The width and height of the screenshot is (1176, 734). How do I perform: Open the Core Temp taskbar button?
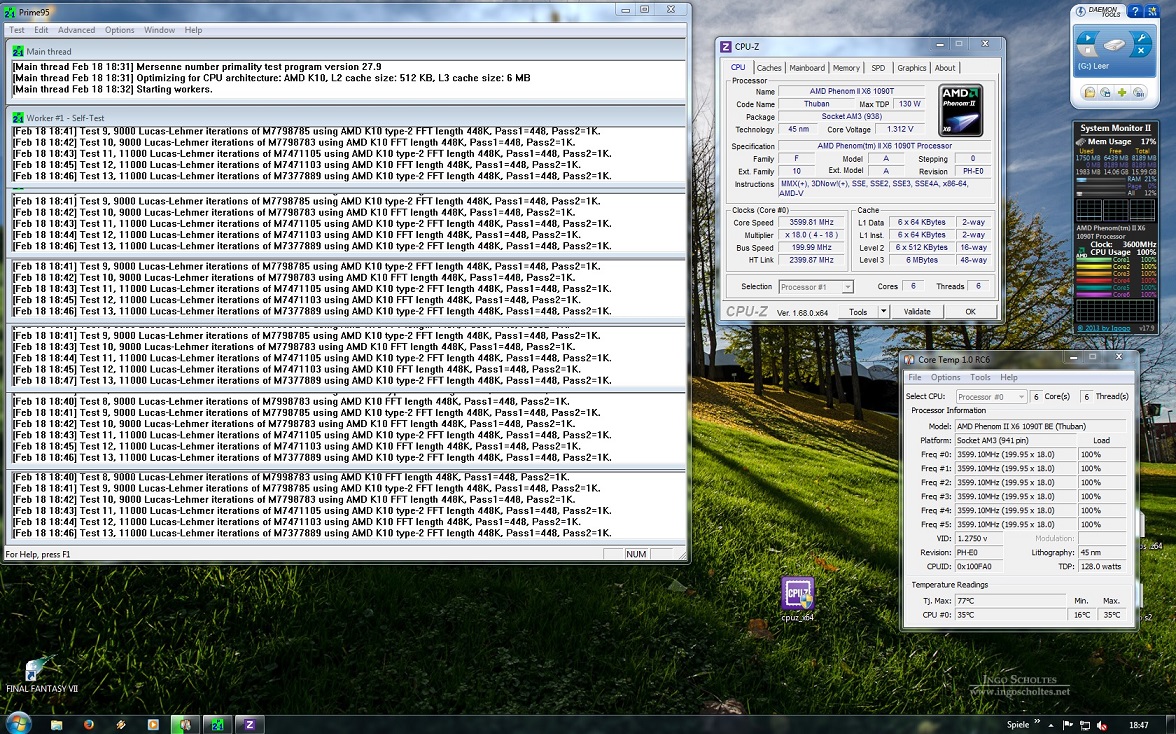click(185, 724)
